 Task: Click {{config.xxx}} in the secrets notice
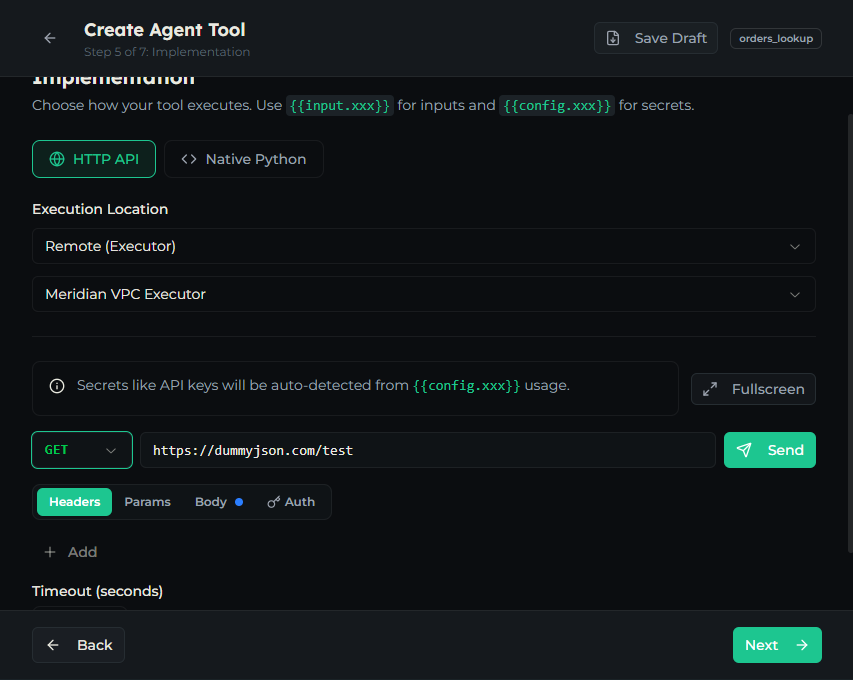pos(466,386)
